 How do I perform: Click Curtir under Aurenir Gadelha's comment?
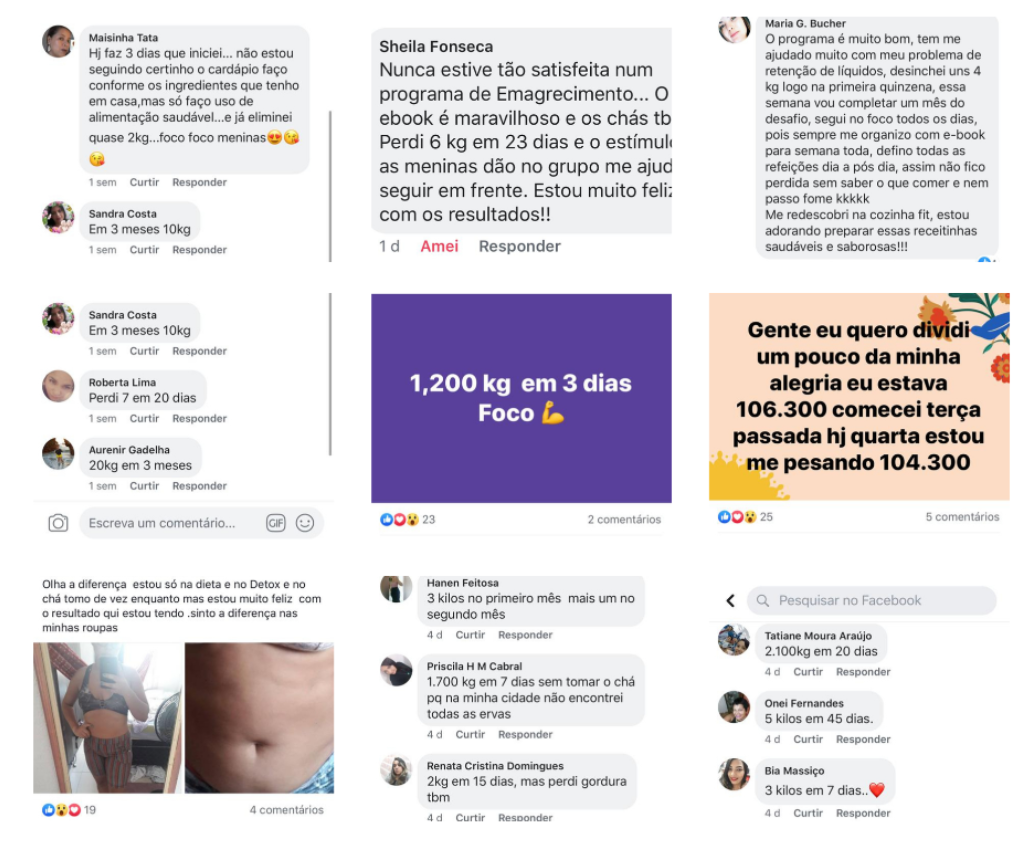point(144,485)
